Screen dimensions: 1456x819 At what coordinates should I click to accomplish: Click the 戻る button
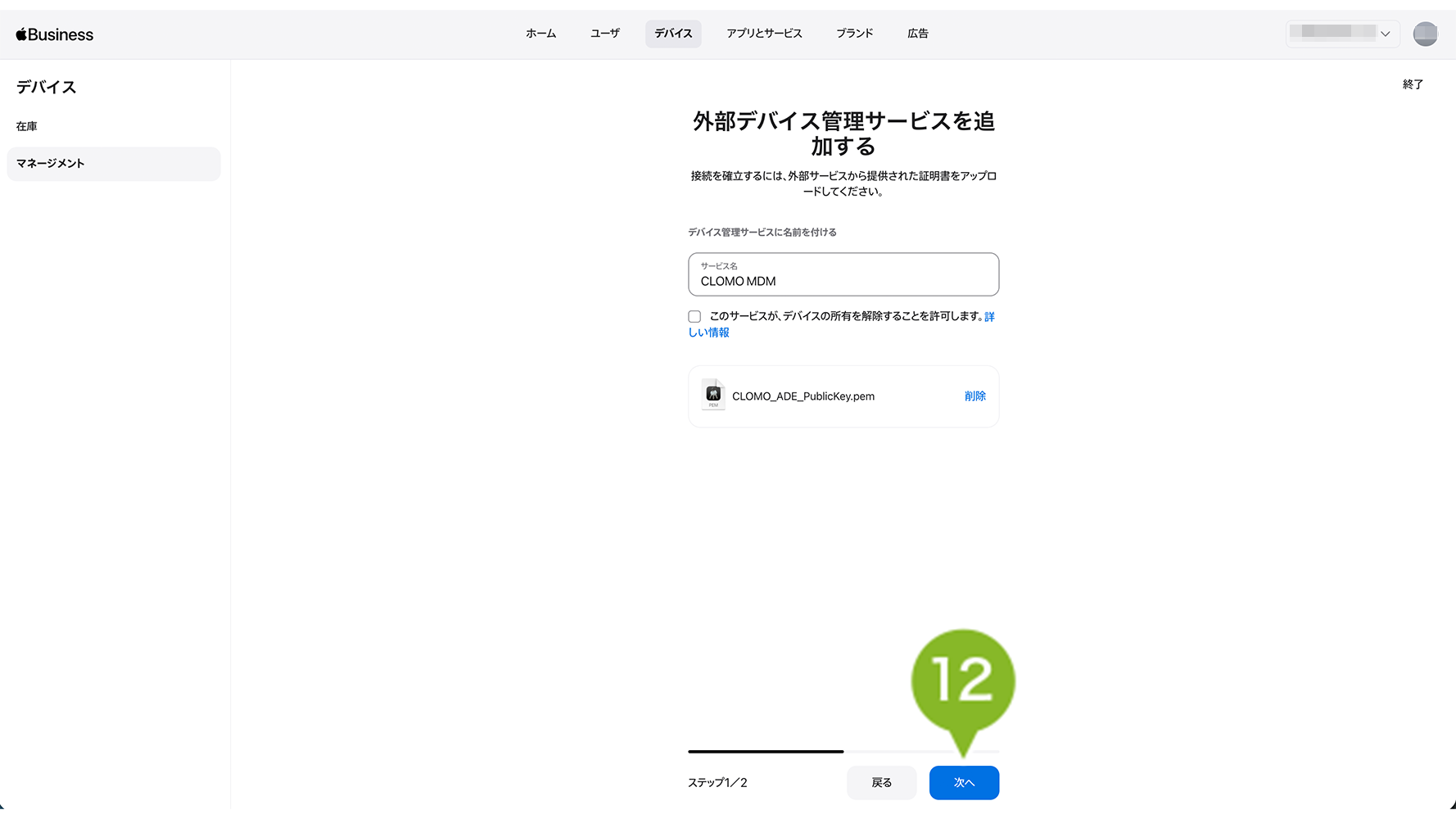(x=881, y=782)
